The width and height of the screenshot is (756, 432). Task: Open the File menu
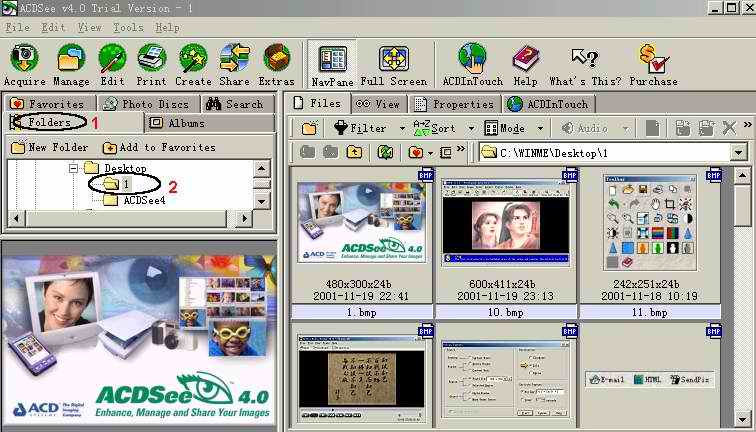[17, 27]
